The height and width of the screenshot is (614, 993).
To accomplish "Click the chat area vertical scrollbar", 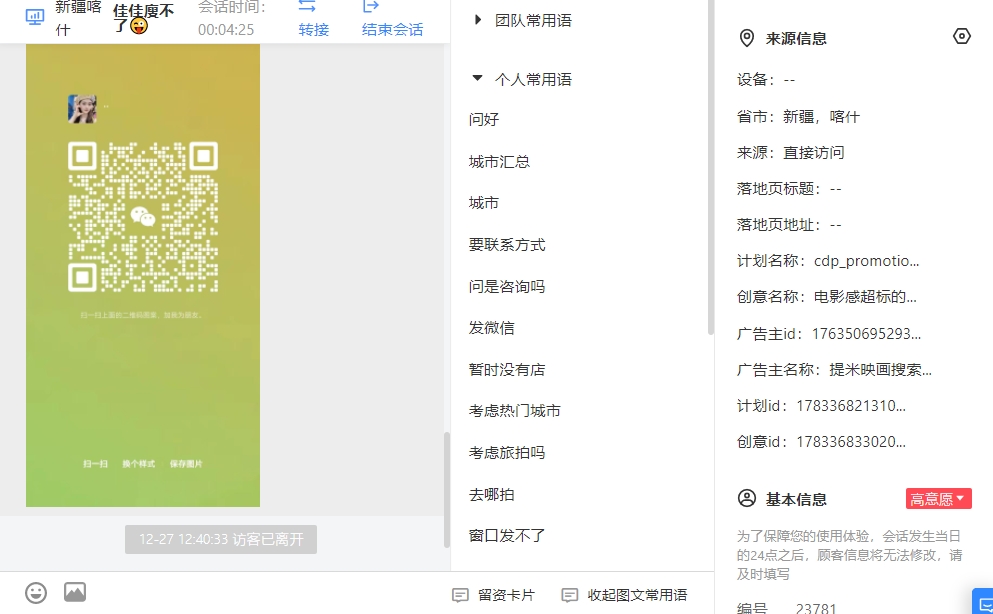I will coord(446,489).
